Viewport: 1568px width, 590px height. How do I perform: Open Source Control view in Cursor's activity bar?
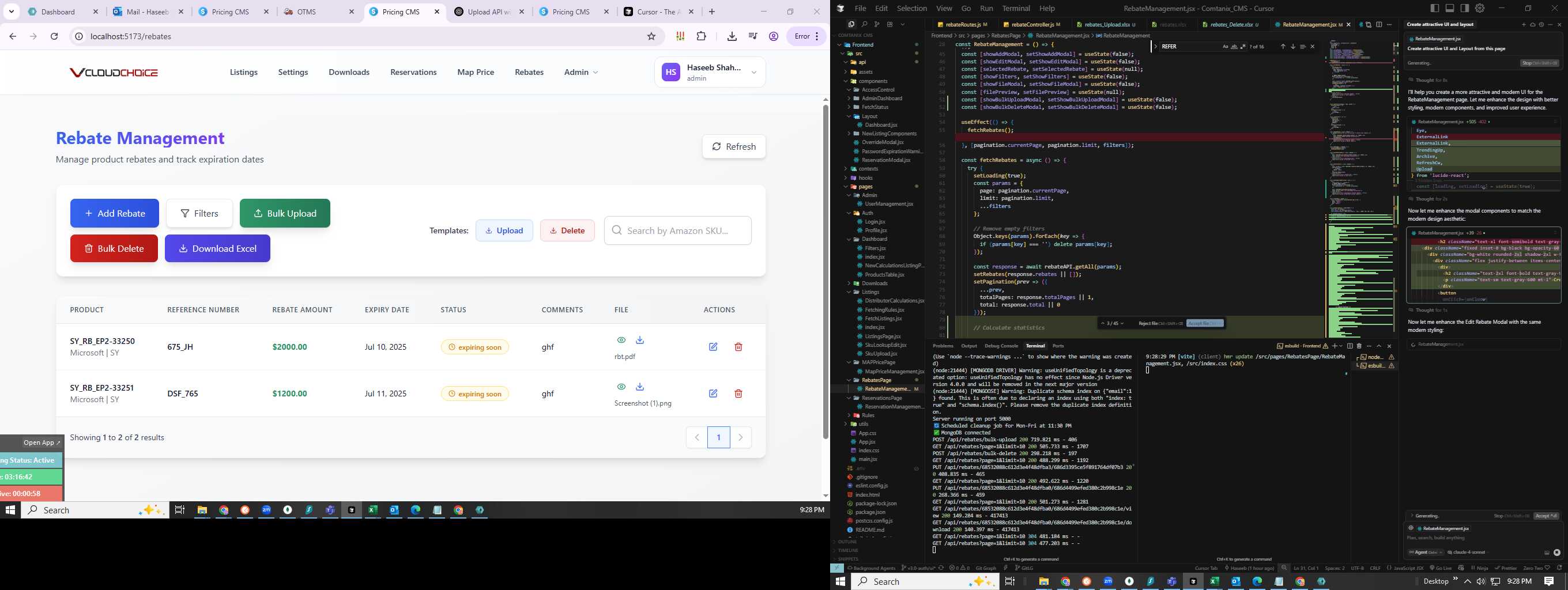pos(876,24)
